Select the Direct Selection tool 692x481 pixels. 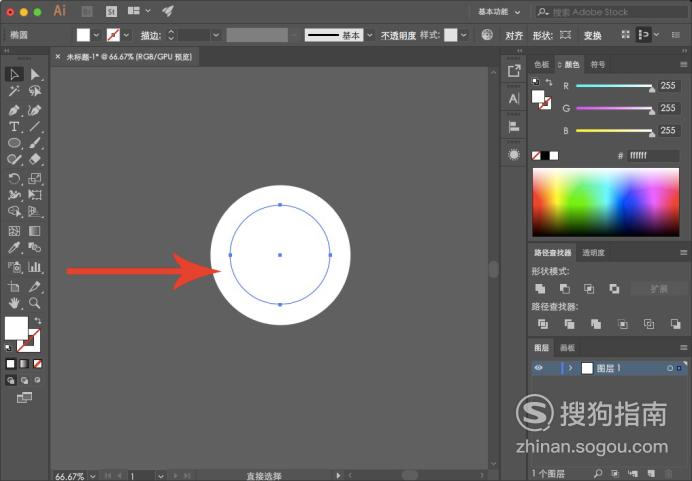point(35,74)
